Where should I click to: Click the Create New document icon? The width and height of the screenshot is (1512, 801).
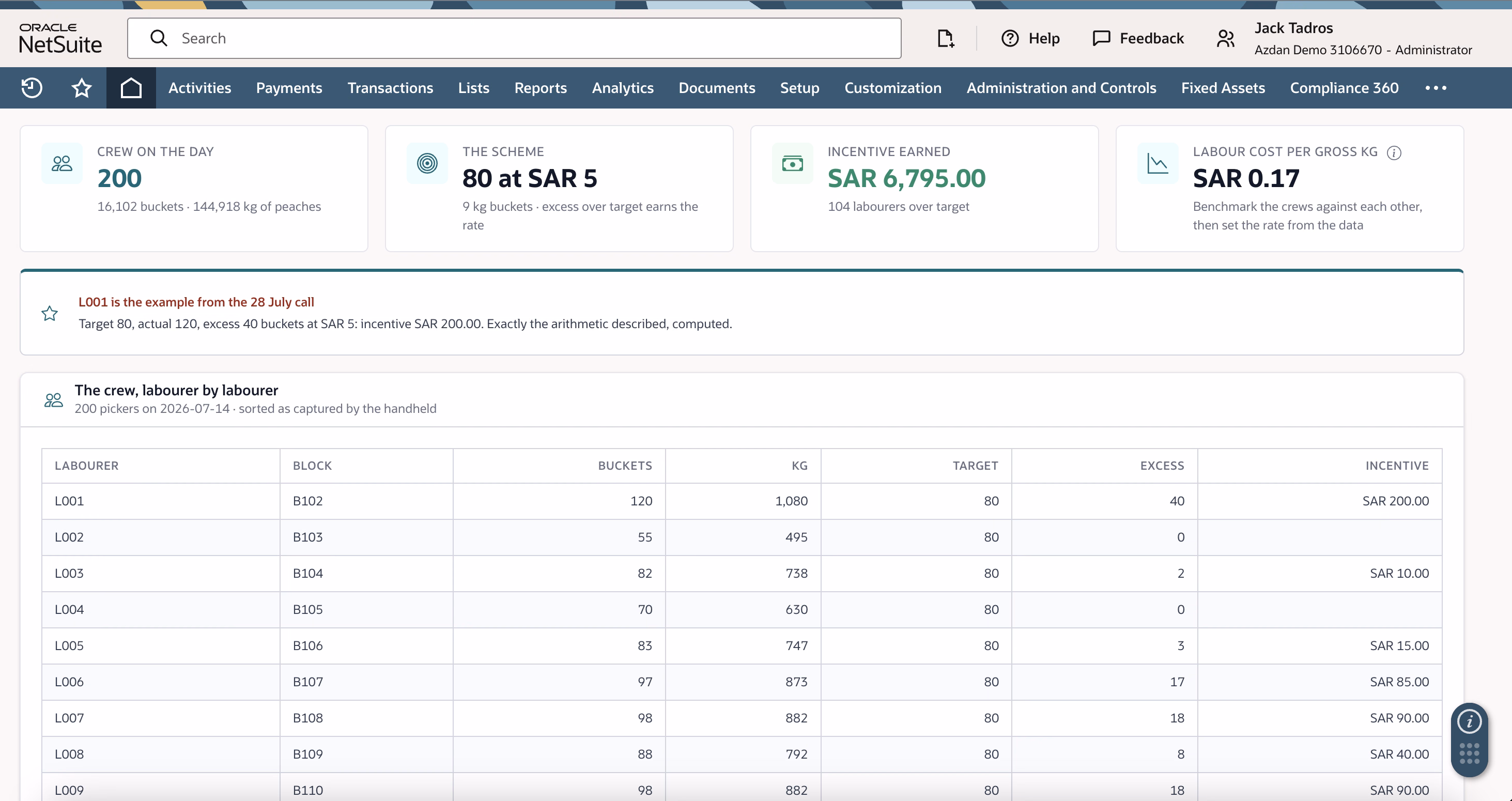click(945, 38)
